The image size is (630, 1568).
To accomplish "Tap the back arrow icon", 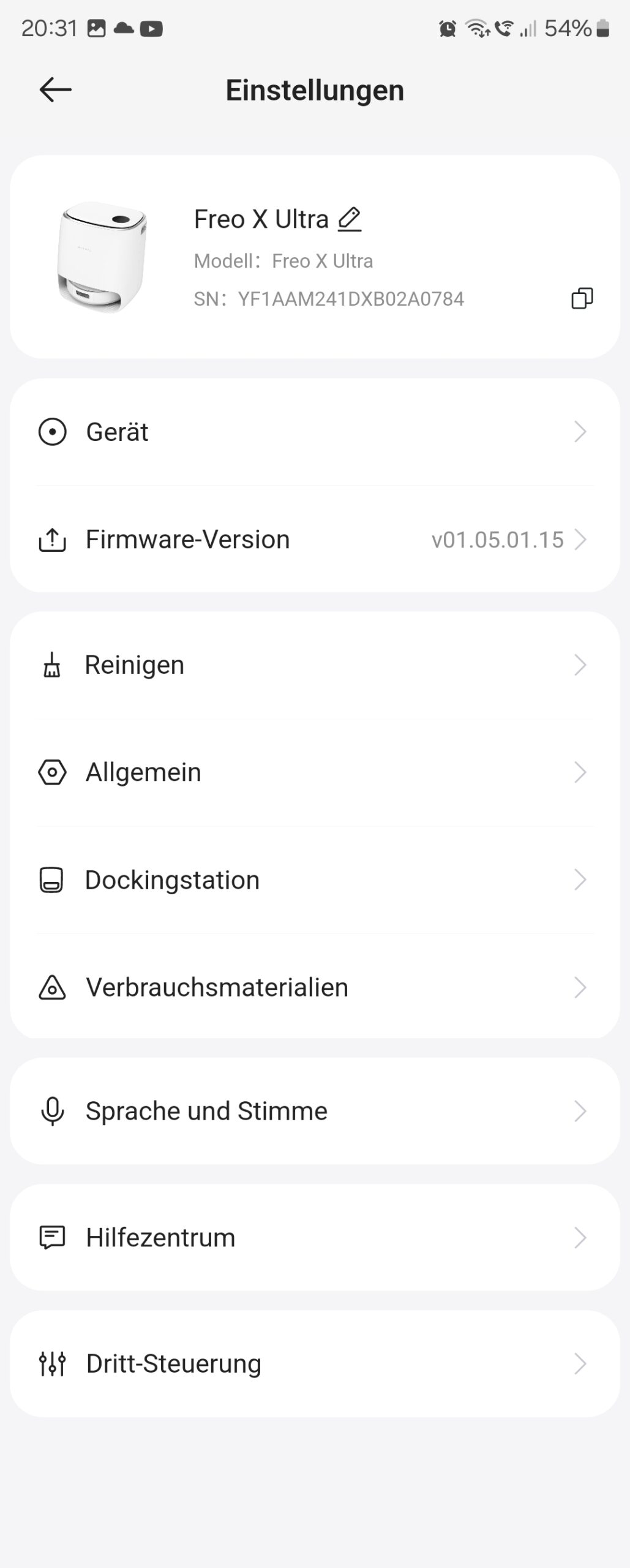I will point(56,90).
